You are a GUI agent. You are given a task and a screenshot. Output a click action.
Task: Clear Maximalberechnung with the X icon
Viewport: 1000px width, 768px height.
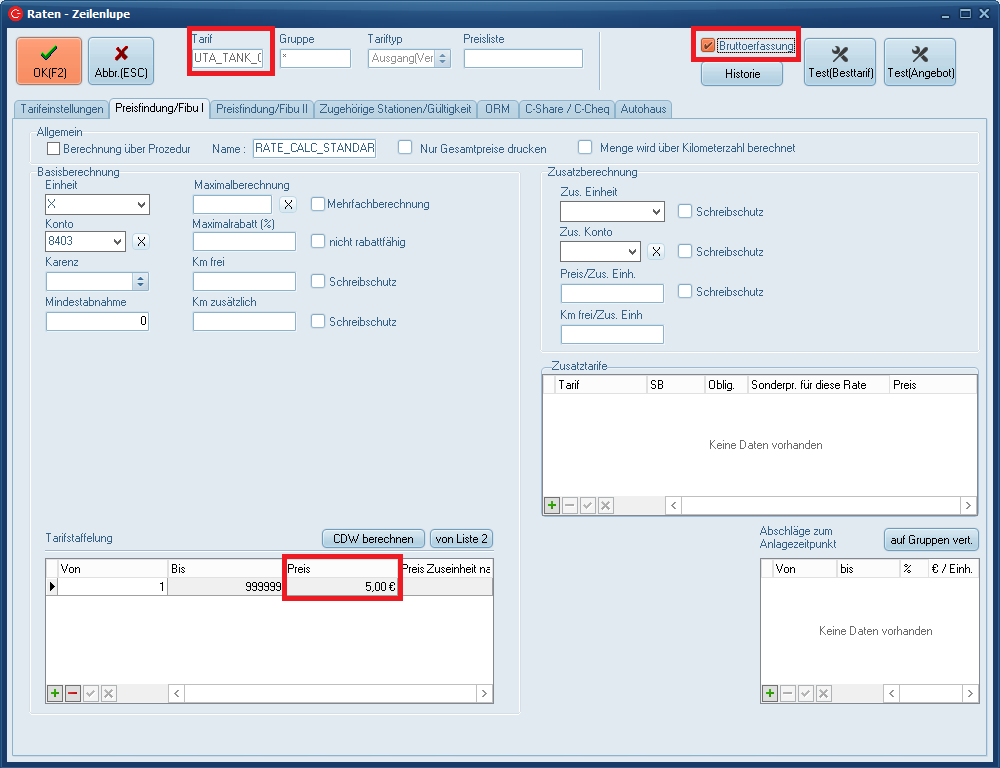point(287,204)
